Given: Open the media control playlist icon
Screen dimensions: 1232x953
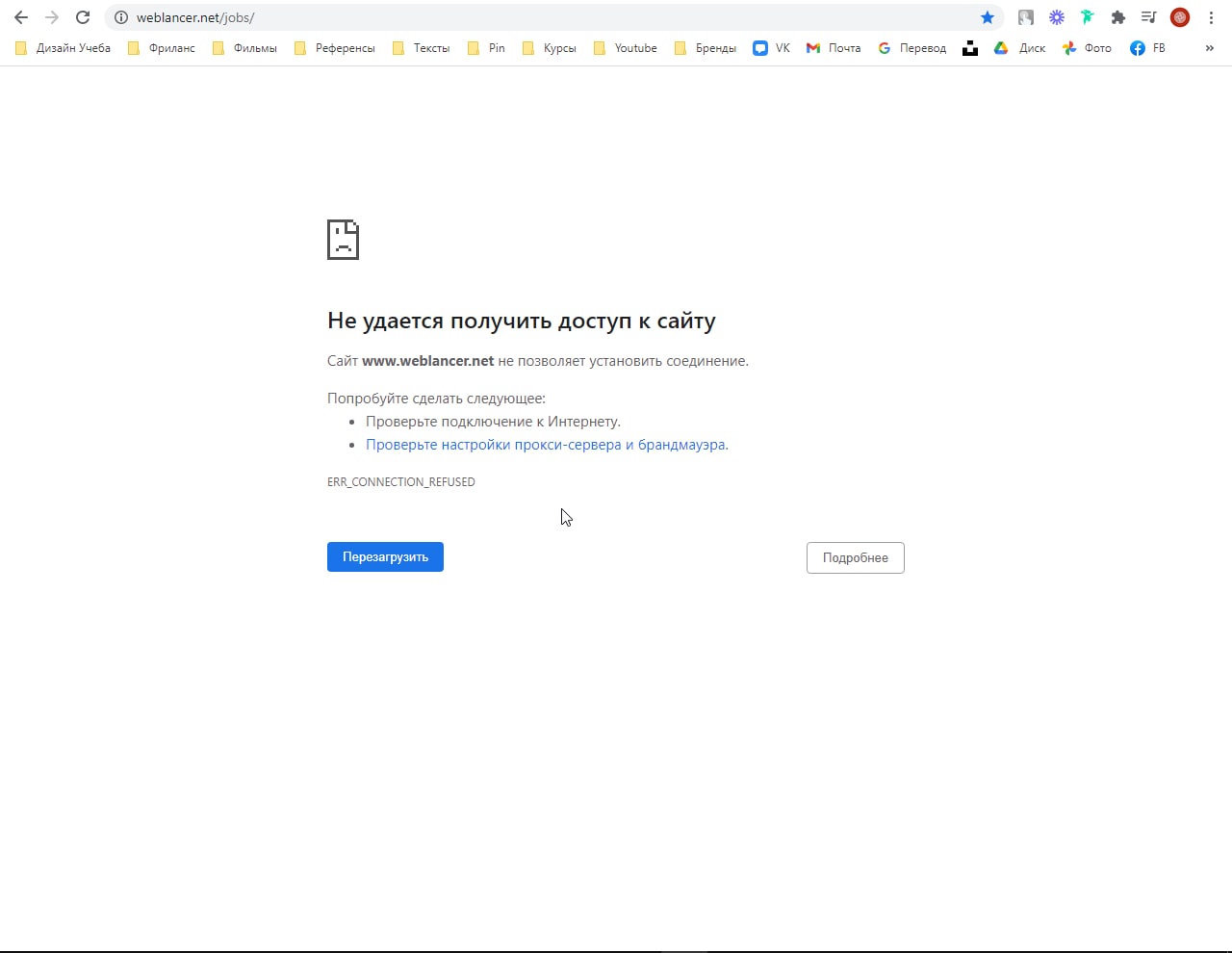Looking at the screenshot, I should 1148,17.
